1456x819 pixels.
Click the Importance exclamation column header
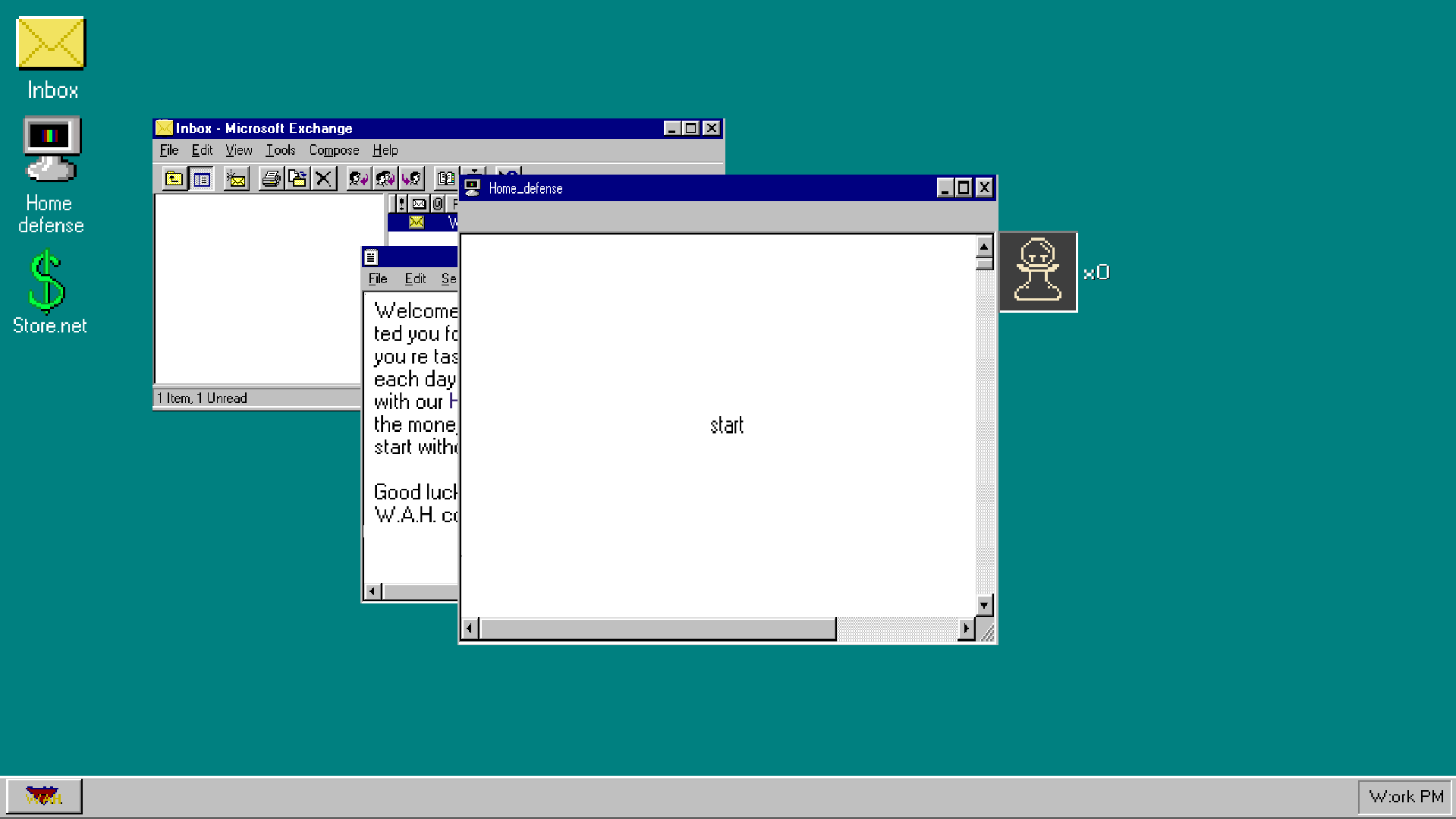point(401,203)
